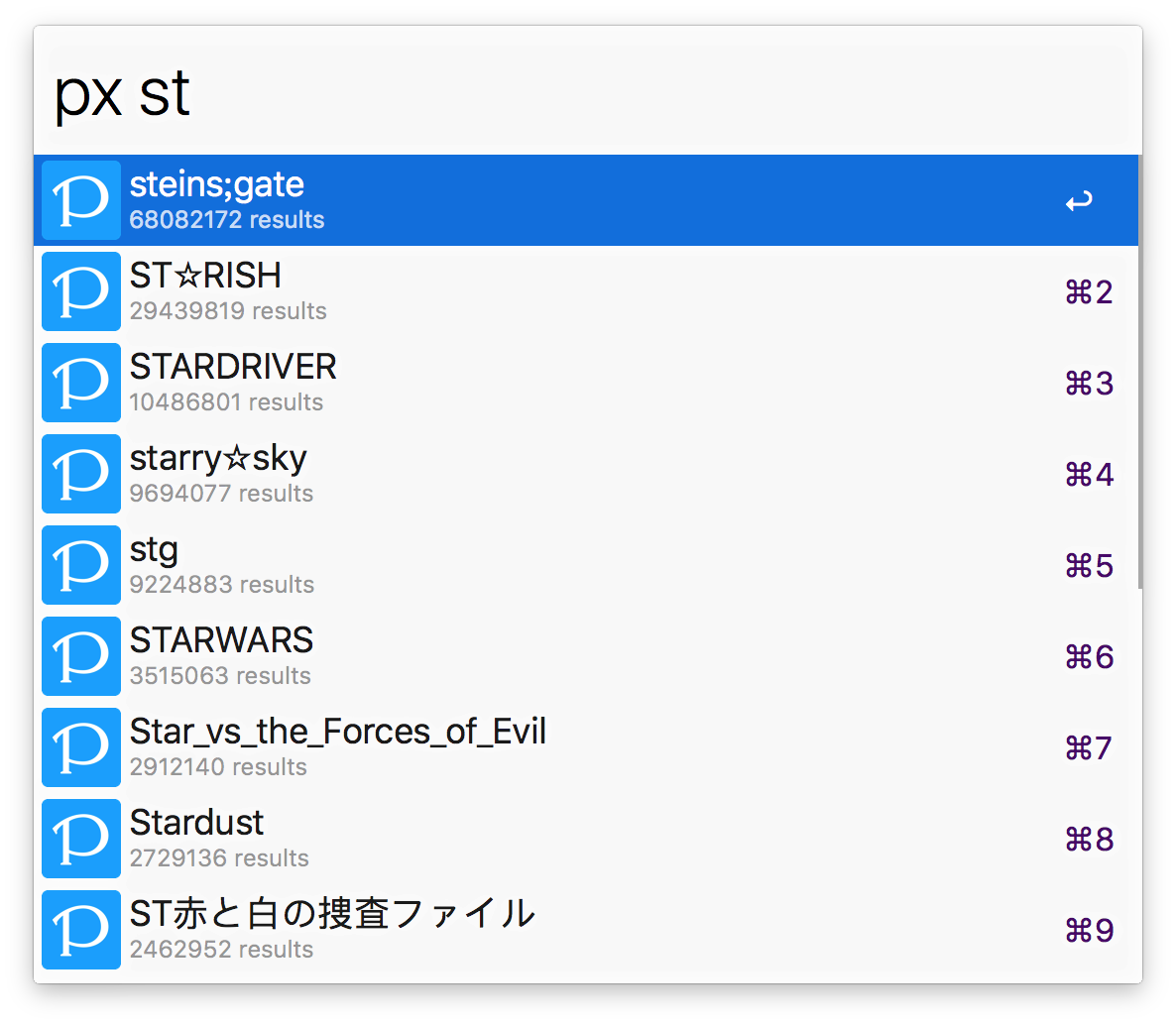Click the 10486801 results subtitle
1176x1025 pixels.
[x=226, y=402]
